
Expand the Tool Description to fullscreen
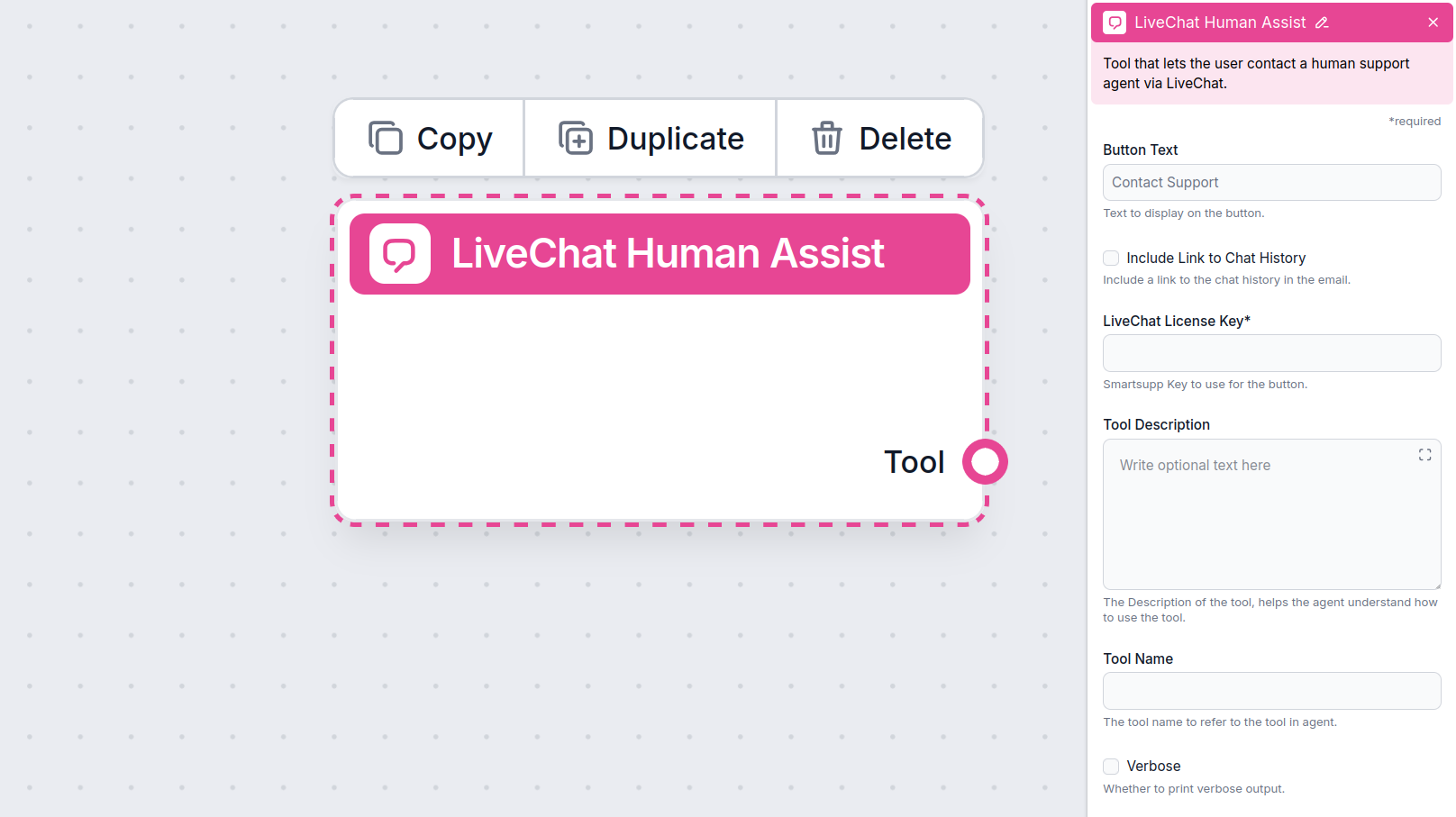pos(1424,454)
